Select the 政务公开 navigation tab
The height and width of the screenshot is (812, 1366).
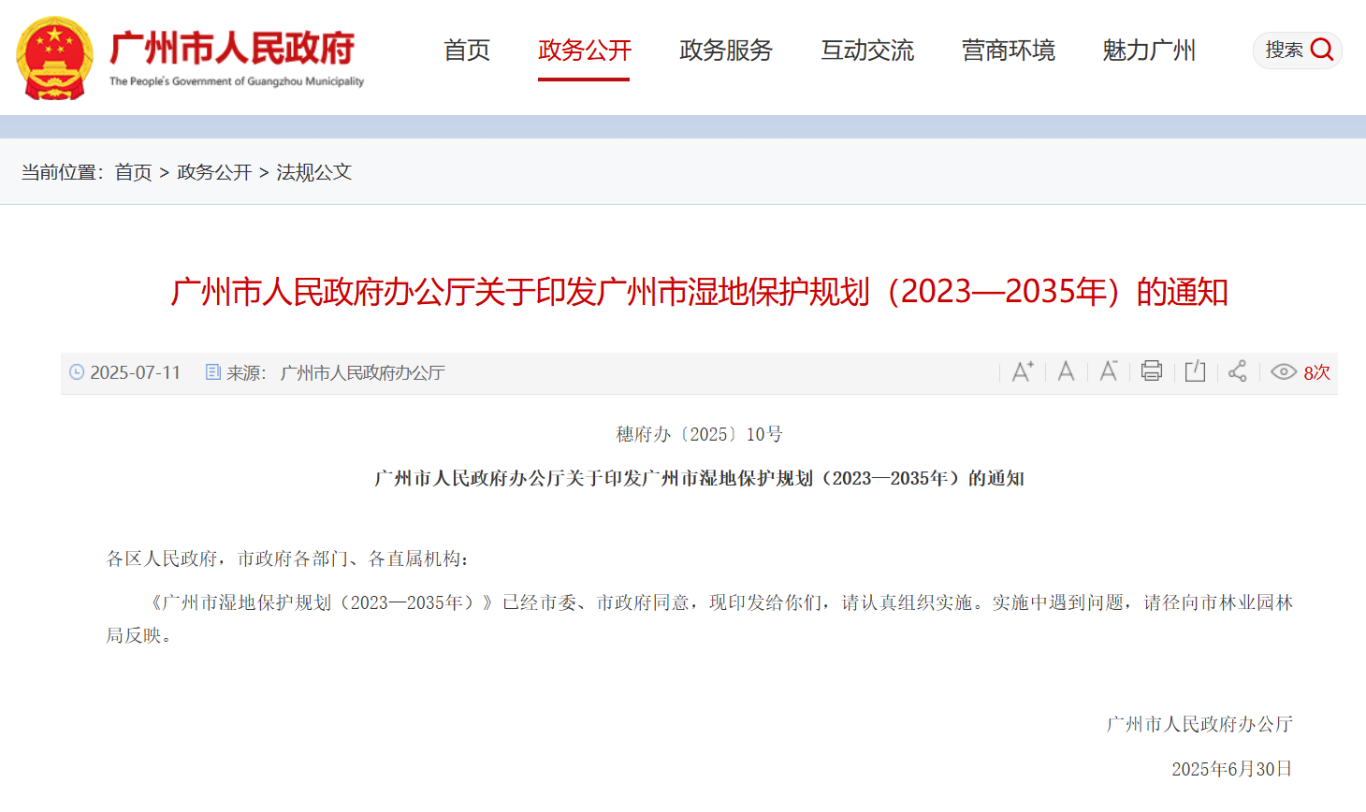[x=584, y=50]
